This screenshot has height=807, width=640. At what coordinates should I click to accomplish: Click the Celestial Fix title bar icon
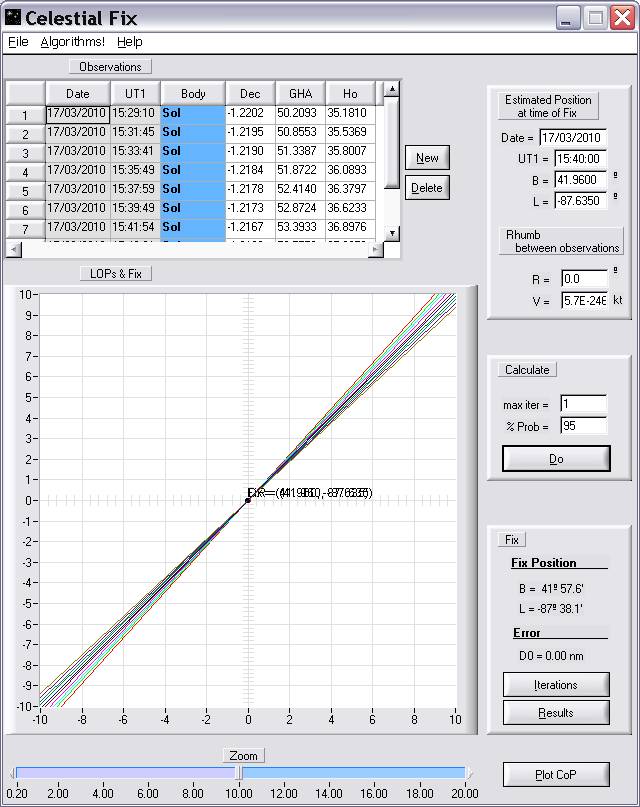[x=13, y=18]
